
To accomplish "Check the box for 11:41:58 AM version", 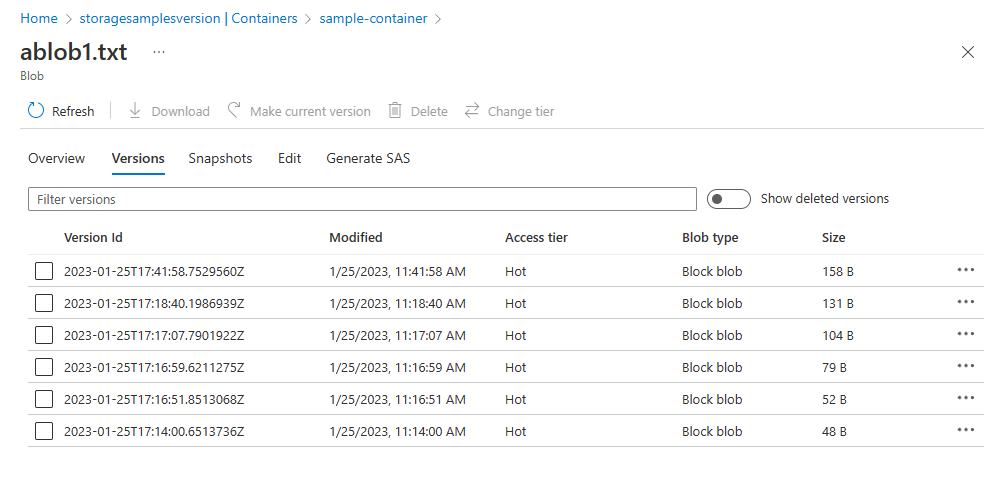I will click(43, 271).
